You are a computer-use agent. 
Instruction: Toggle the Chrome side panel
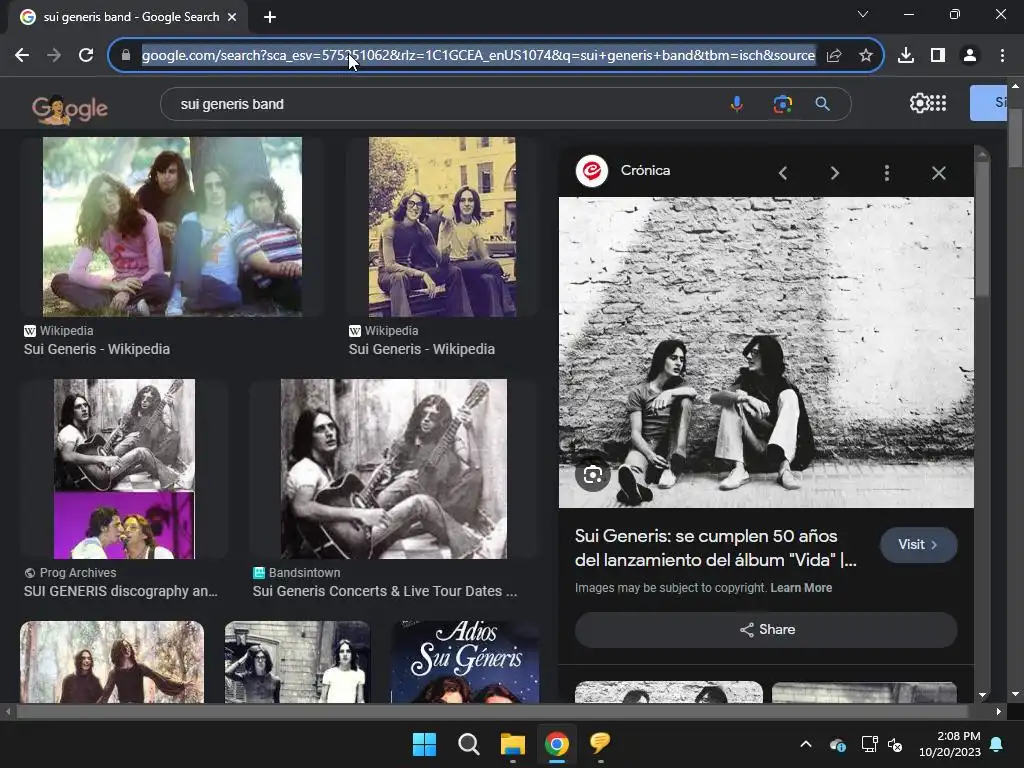point(938,56)
